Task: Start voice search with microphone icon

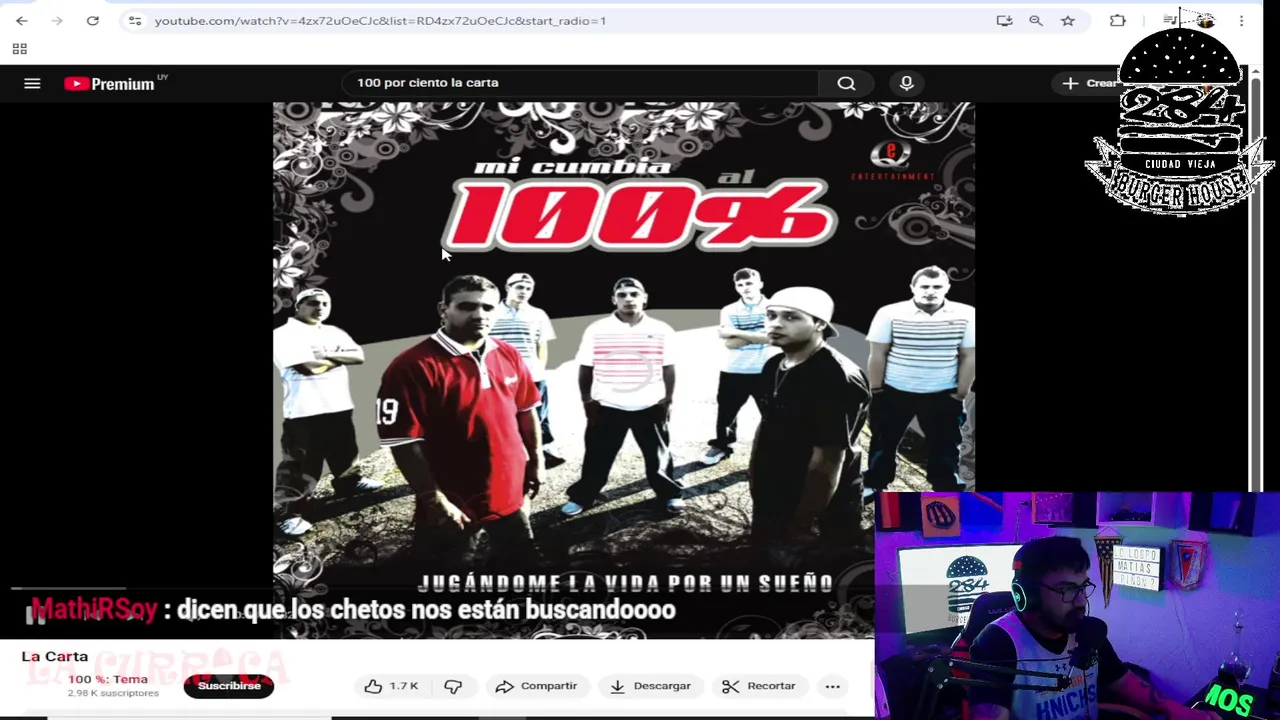Action: [906, 83]
